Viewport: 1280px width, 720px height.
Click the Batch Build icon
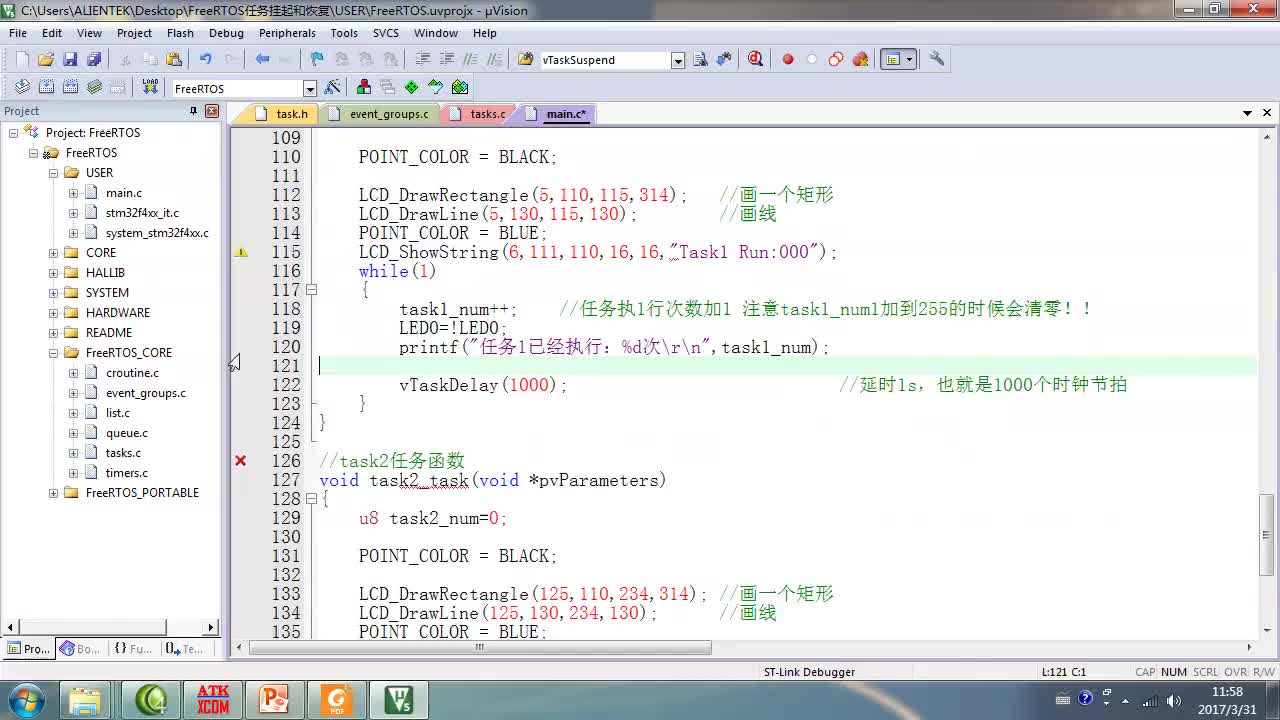[x=94, y=88]
